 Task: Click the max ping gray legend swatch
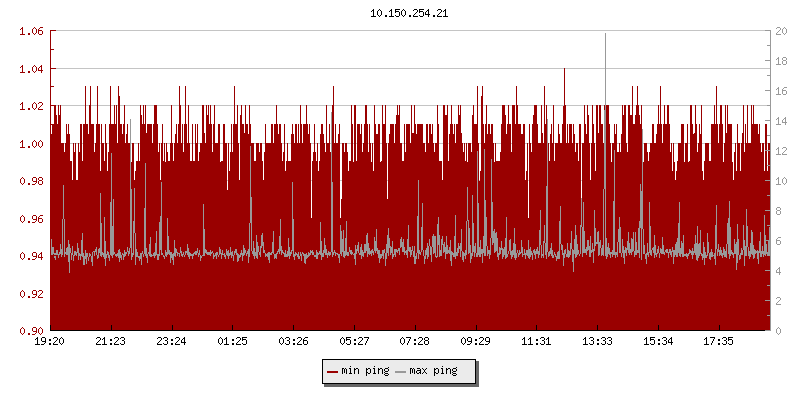point(401,371)
